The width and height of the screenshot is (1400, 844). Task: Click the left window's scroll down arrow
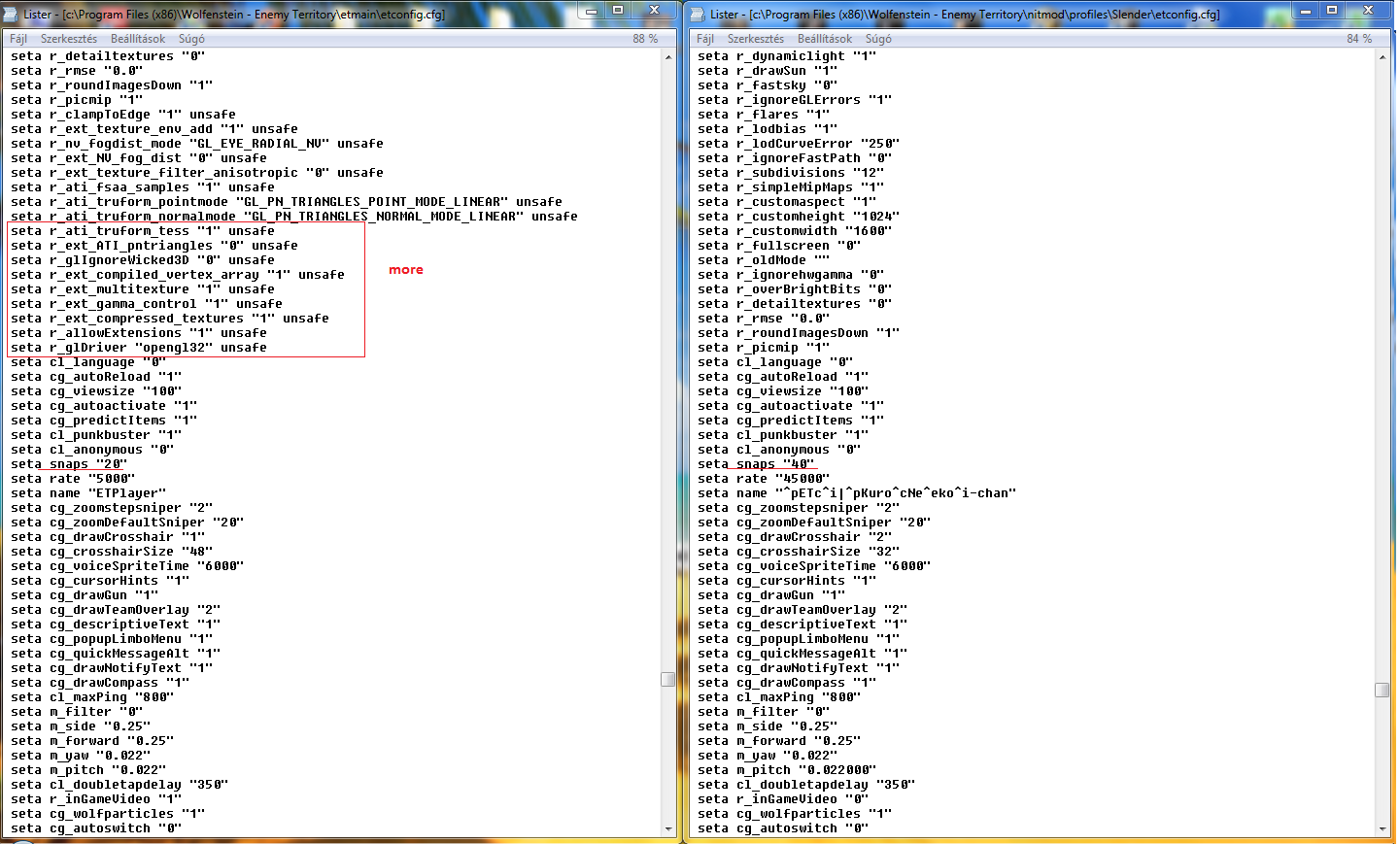pos(668,828)
